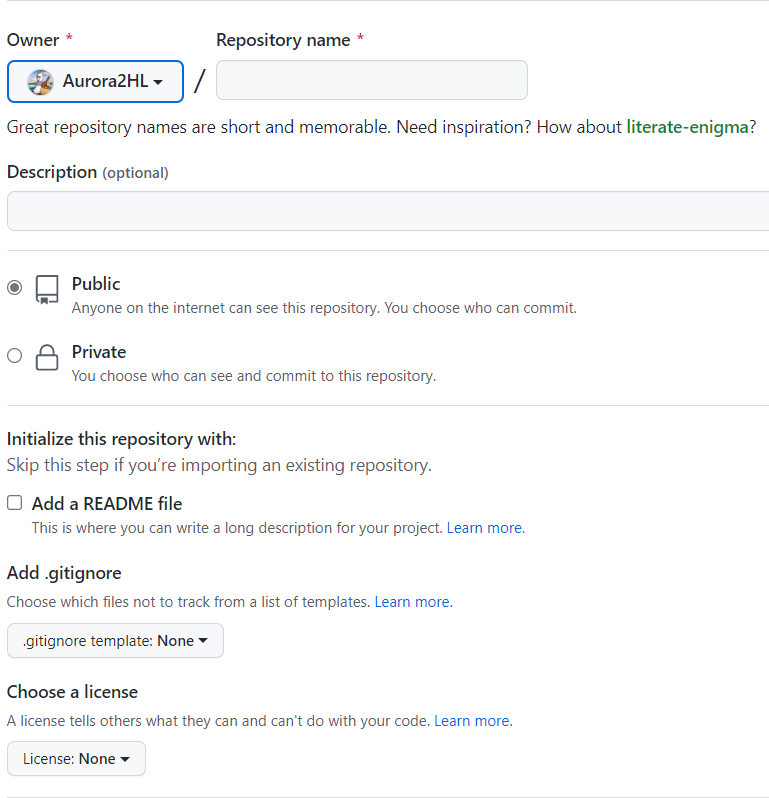
Task: Open the Aurora2HL owner dropdown
Action: (x=95, y=81)
